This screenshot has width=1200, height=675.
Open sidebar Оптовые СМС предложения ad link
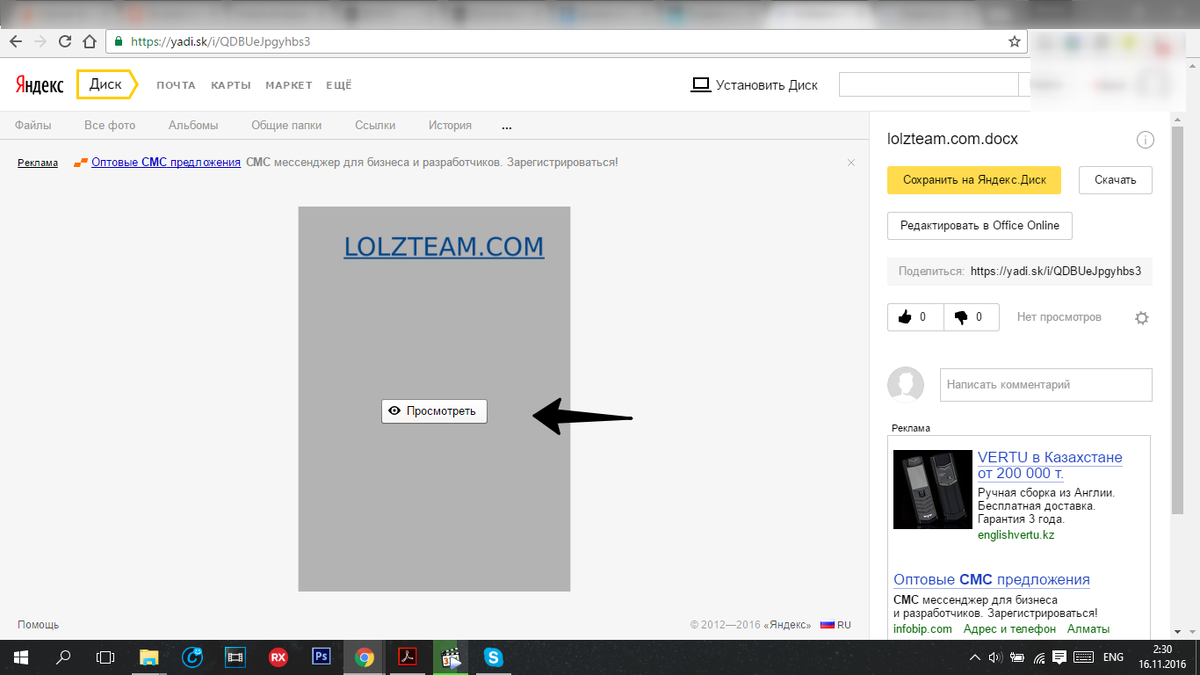[991, 580]
